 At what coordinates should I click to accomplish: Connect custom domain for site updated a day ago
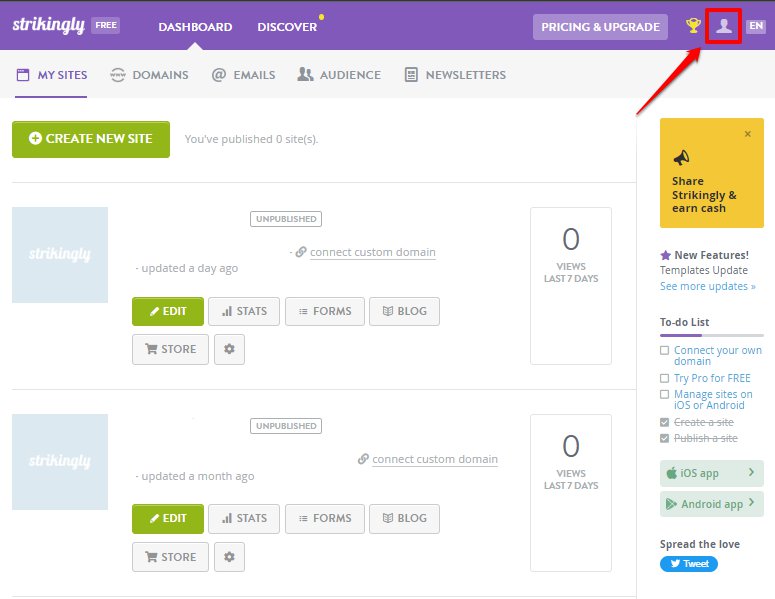tap(373, 252)
